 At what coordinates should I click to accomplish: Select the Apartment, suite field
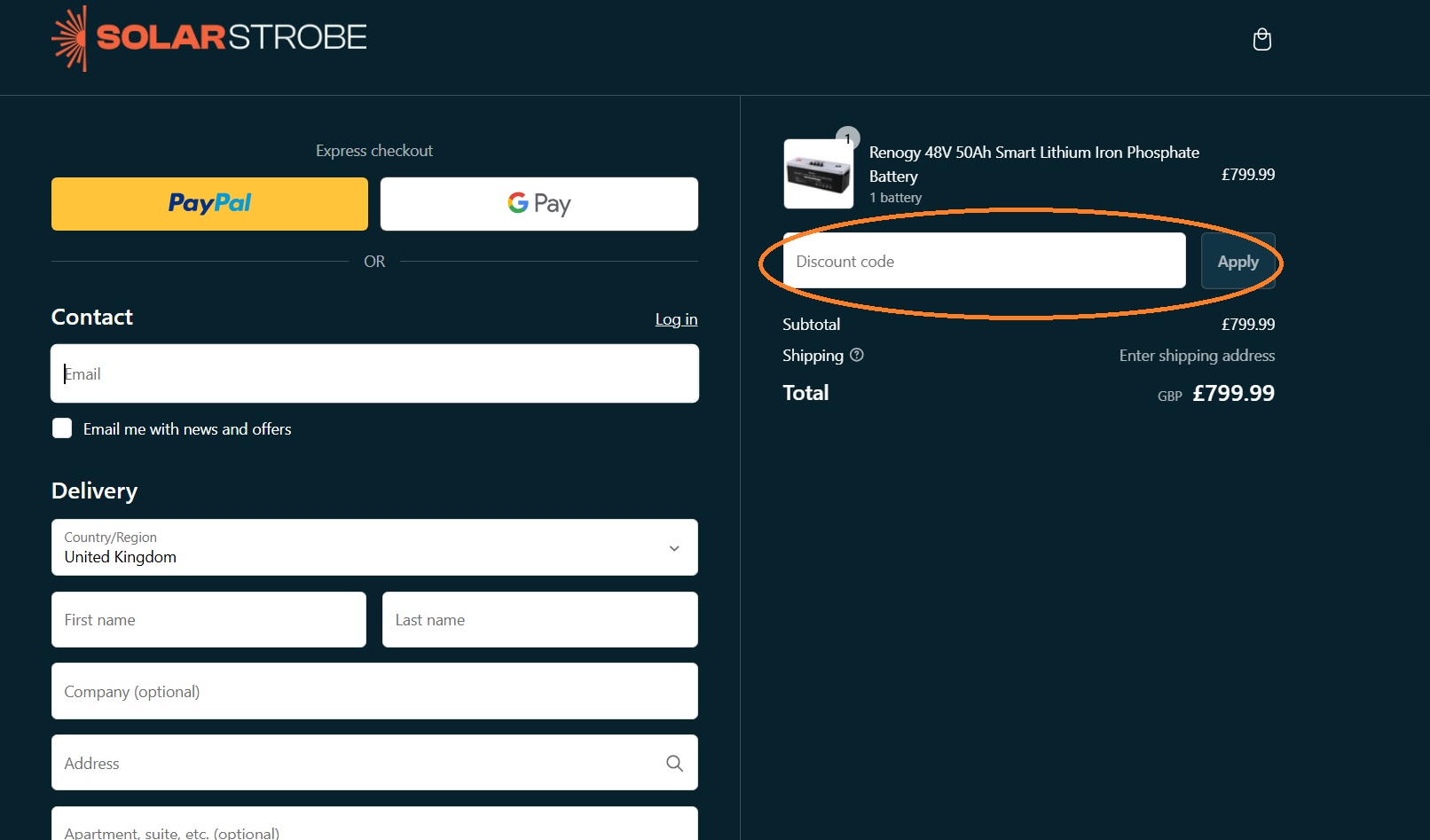point(374,824)
